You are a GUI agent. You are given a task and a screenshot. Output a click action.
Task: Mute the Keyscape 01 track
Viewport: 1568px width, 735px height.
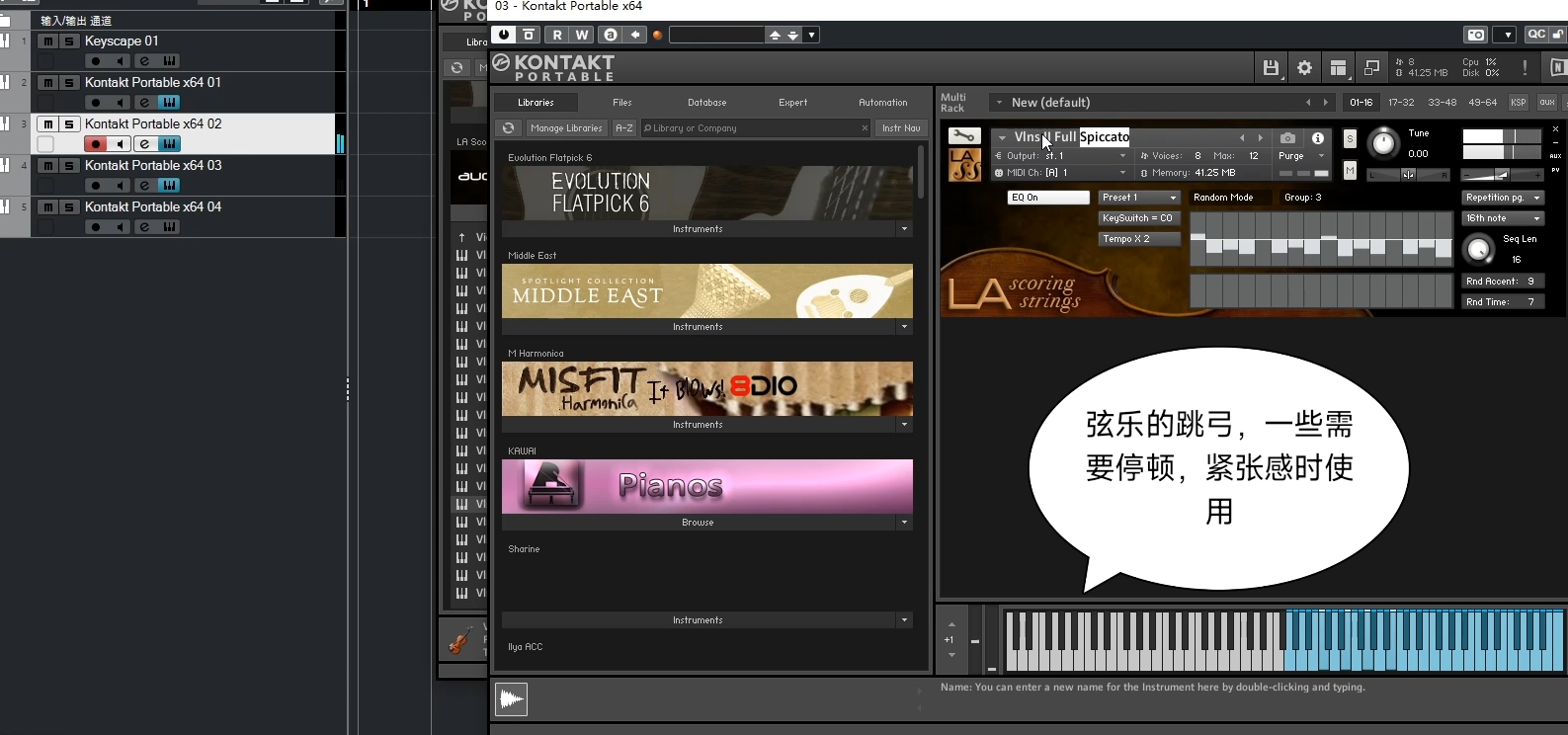tap(47, 41)
